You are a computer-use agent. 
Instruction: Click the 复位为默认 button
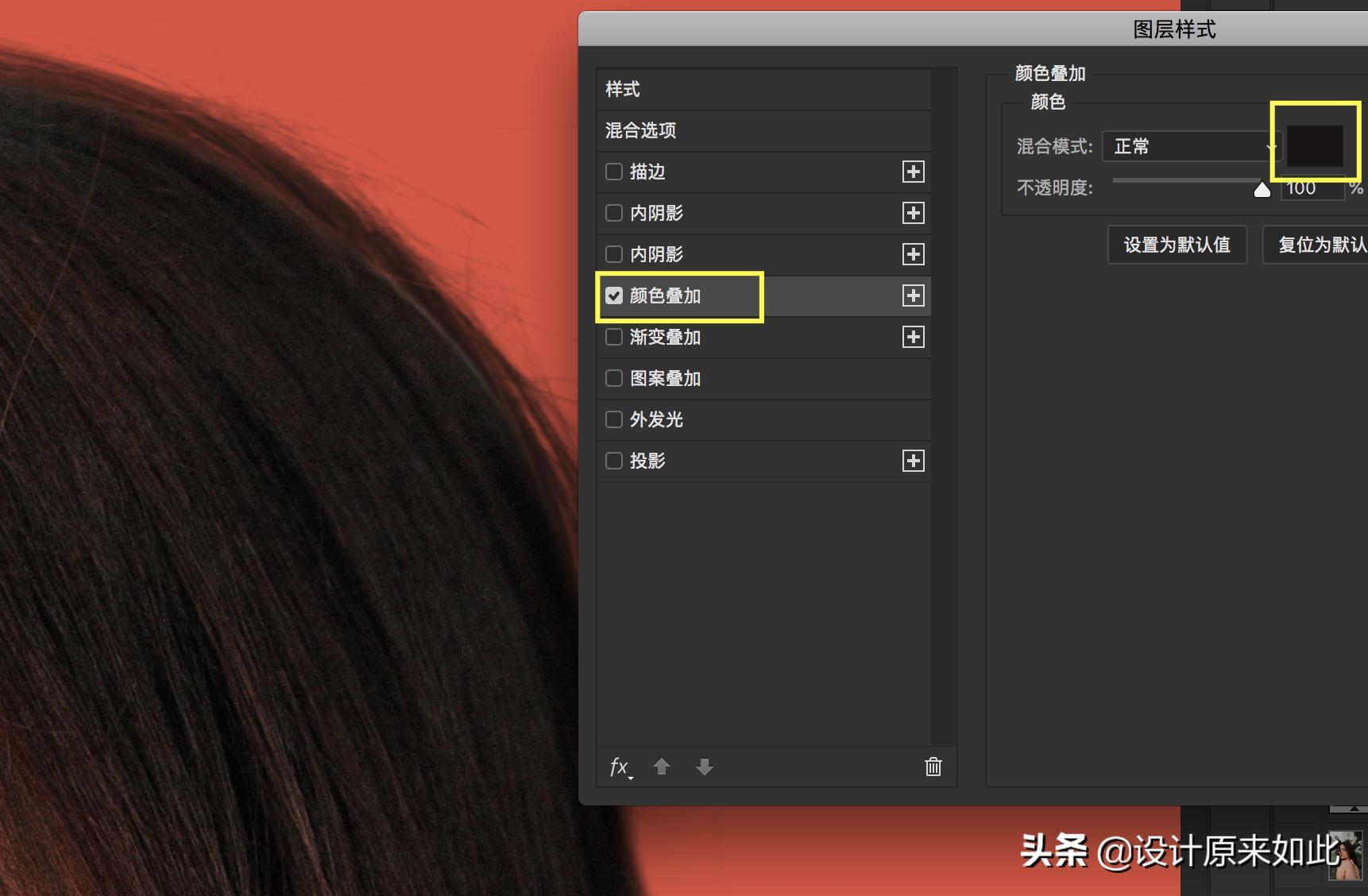[x=1318, y=245]
